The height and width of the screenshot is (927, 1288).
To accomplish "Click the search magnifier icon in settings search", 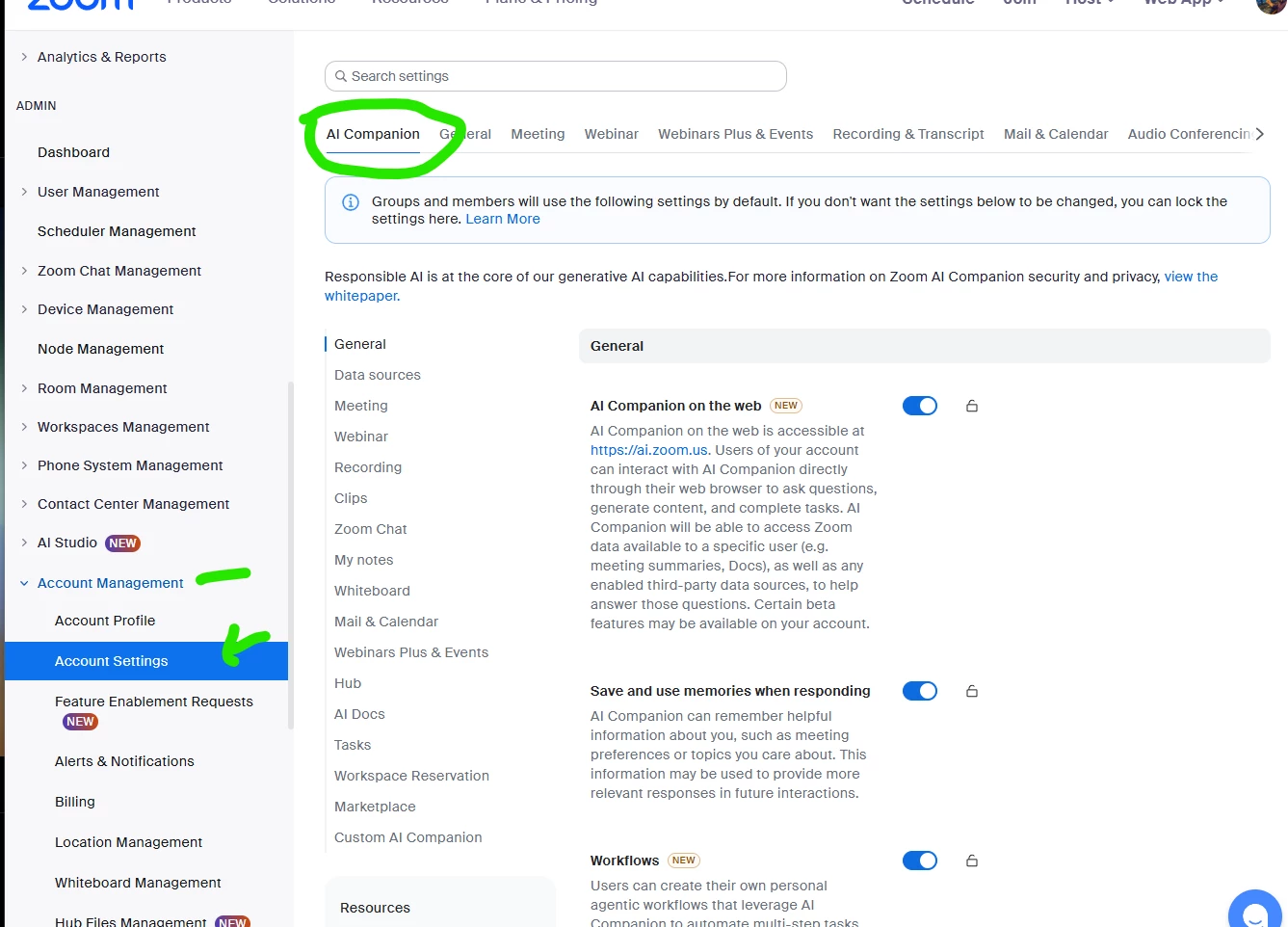I will (x=341, y=76).
